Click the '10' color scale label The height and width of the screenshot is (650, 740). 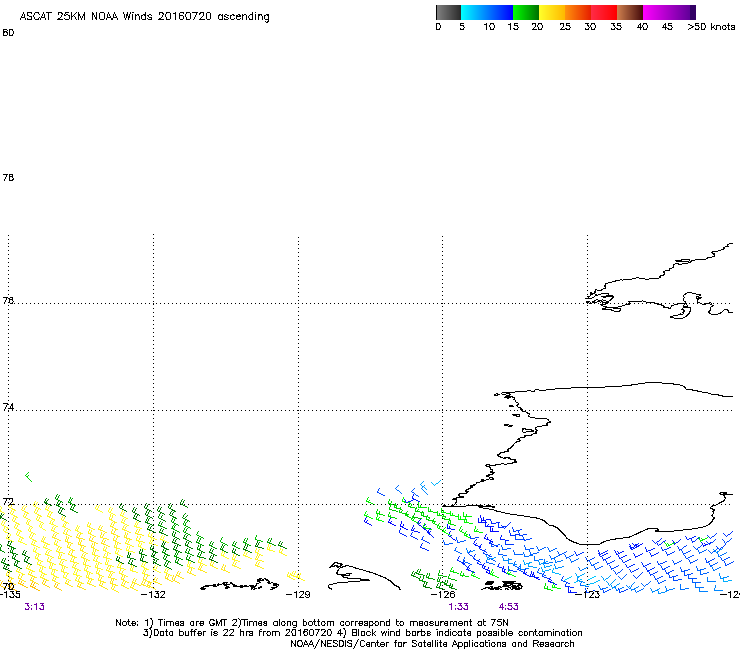coord(489,27)
